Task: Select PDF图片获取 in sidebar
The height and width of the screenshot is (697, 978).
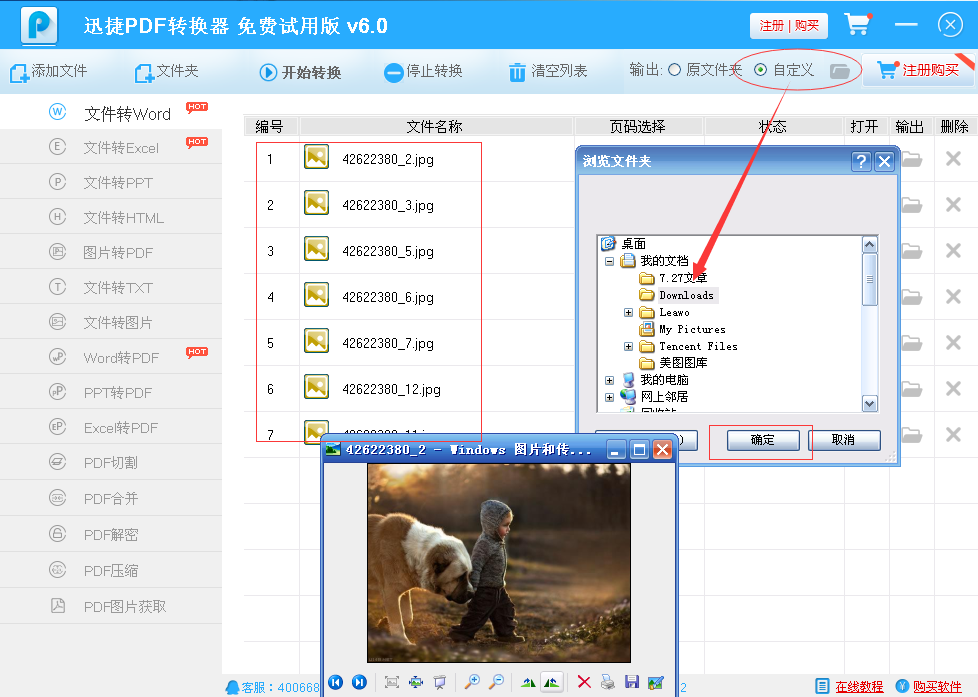Action: point(111,606)
